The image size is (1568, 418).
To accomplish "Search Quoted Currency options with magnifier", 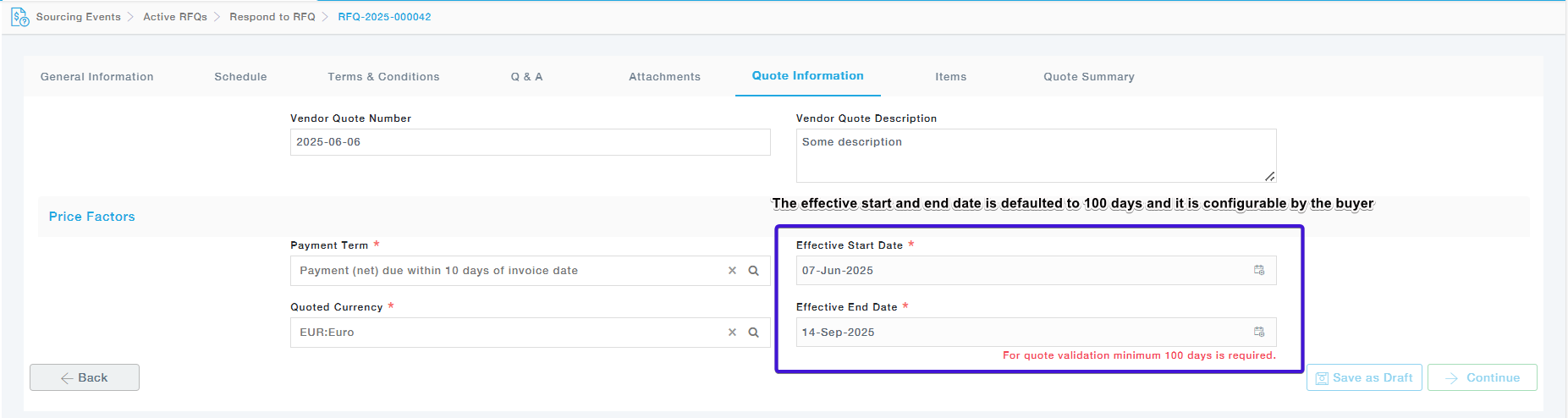I will 753,333.
